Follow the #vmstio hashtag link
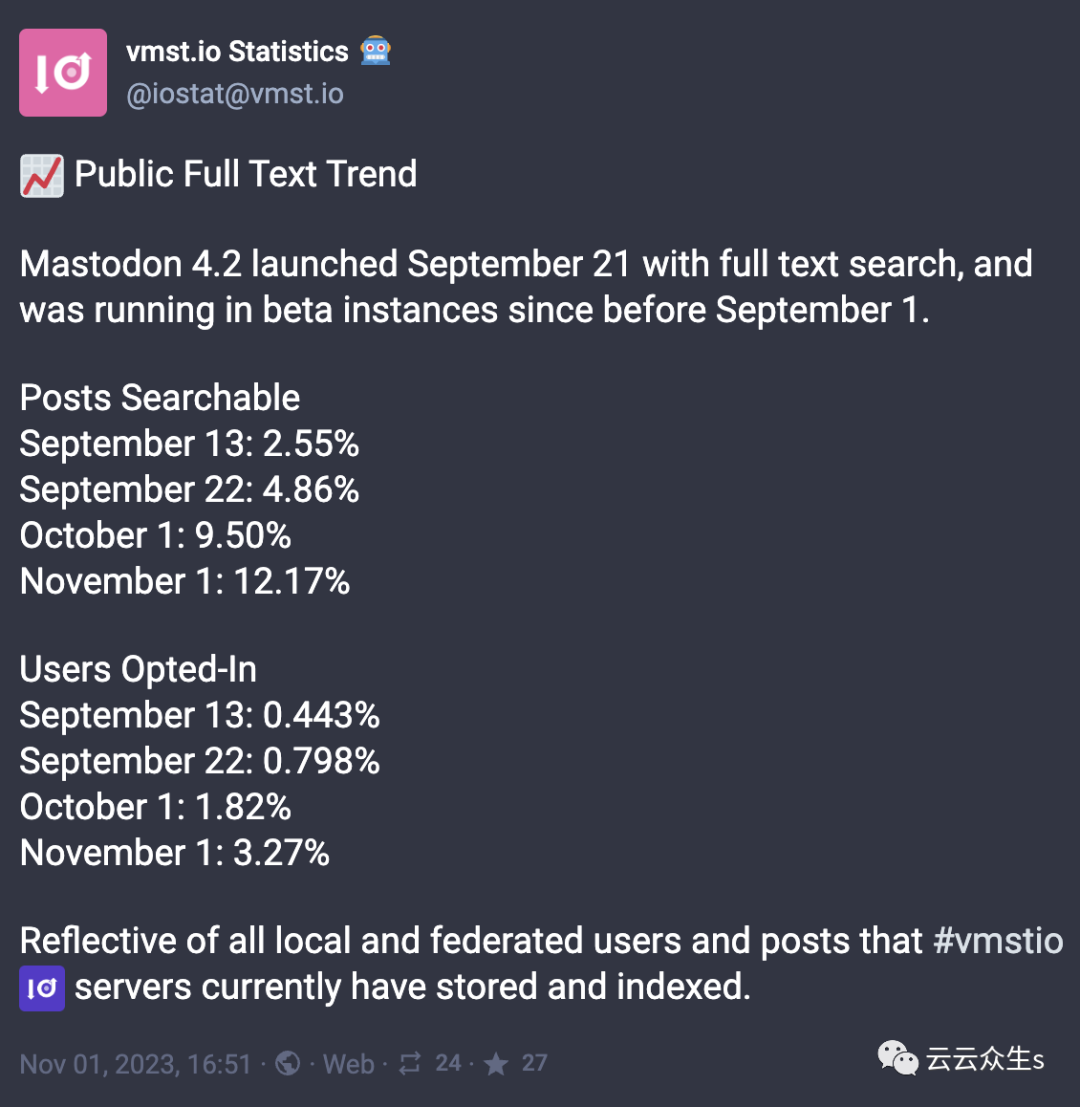Viewport: 1080px width, 1107px height. tap(998, 941)
